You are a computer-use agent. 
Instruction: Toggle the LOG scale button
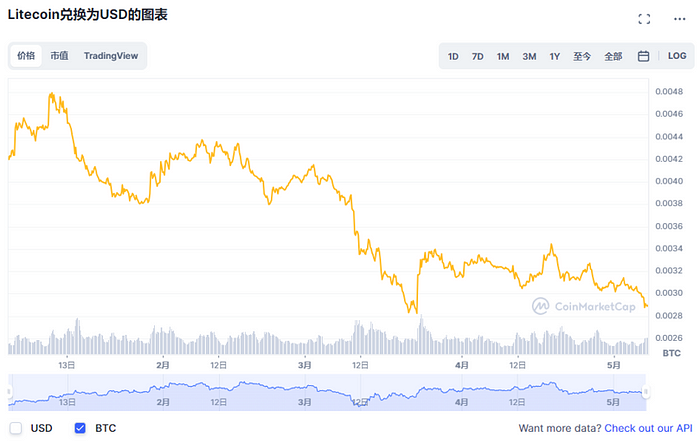tap(677, 56)
